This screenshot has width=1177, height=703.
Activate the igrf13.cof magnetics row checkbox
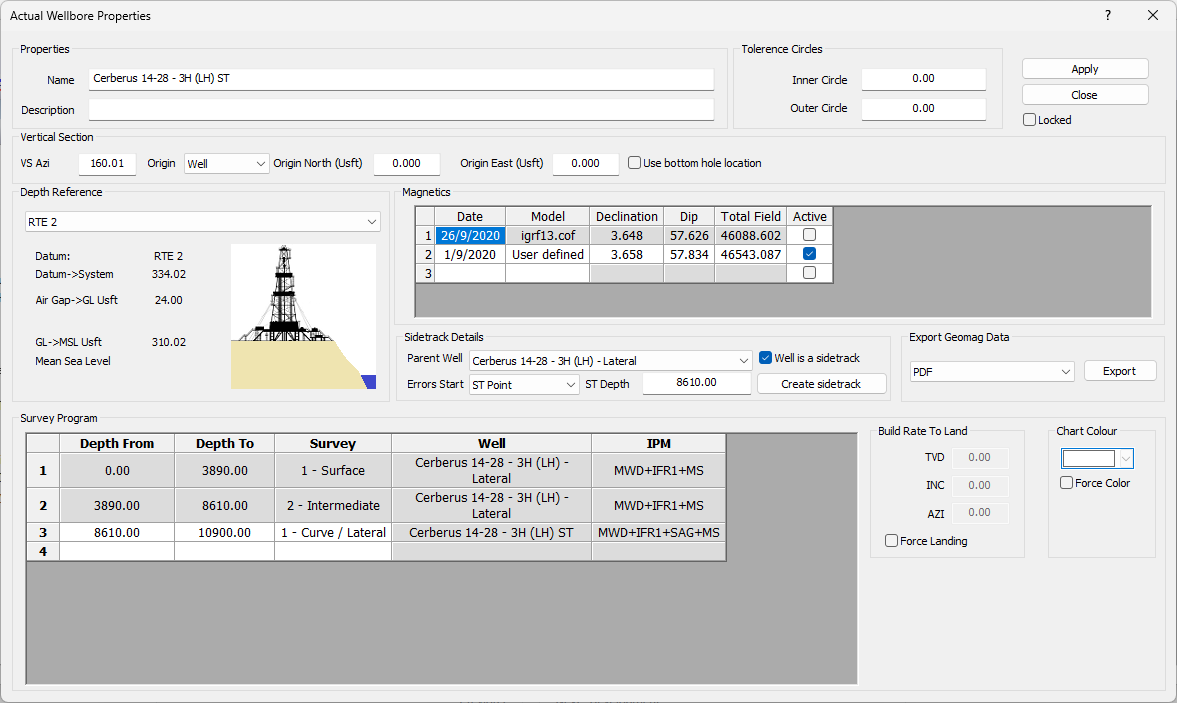809,235
